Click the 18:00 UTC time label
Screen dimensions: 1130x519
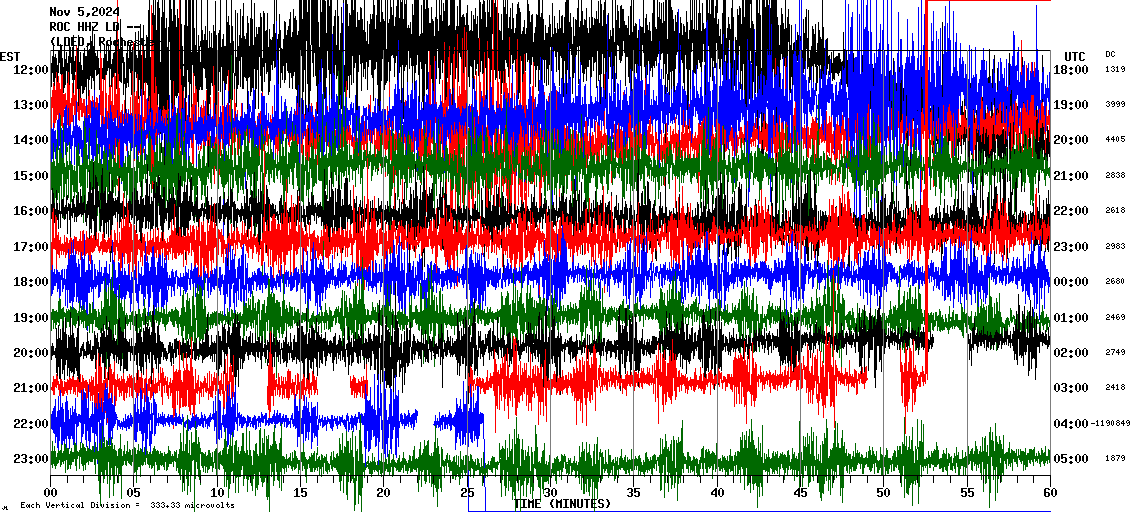(1071, 70)
